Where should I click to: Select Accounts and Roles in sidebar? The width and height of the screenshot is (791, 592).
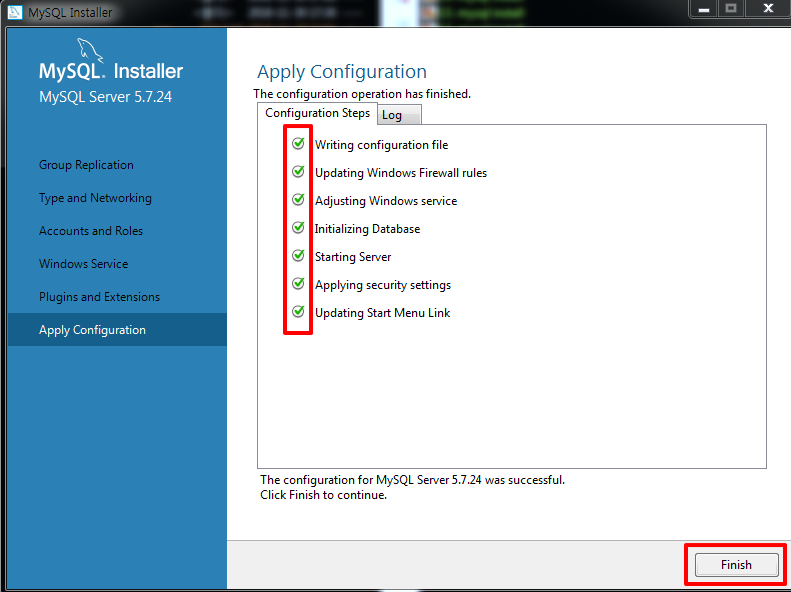click(91, 231)
